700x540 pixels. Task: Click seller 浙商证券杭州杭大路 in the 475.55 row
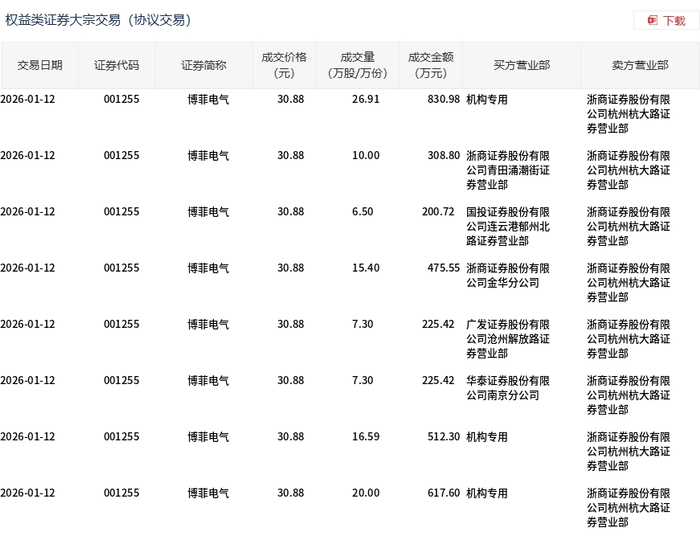pyautogui.click(x=629, y=282)
